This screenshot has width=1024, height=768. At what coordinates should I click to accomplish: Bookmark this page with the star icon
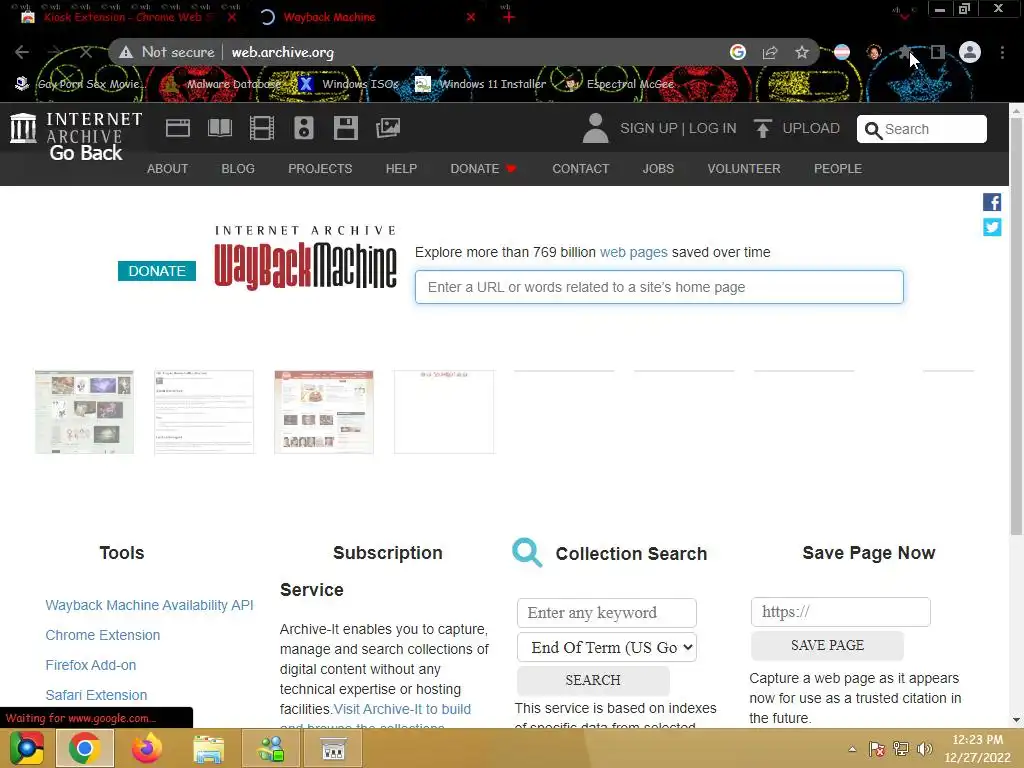(802, 52)
